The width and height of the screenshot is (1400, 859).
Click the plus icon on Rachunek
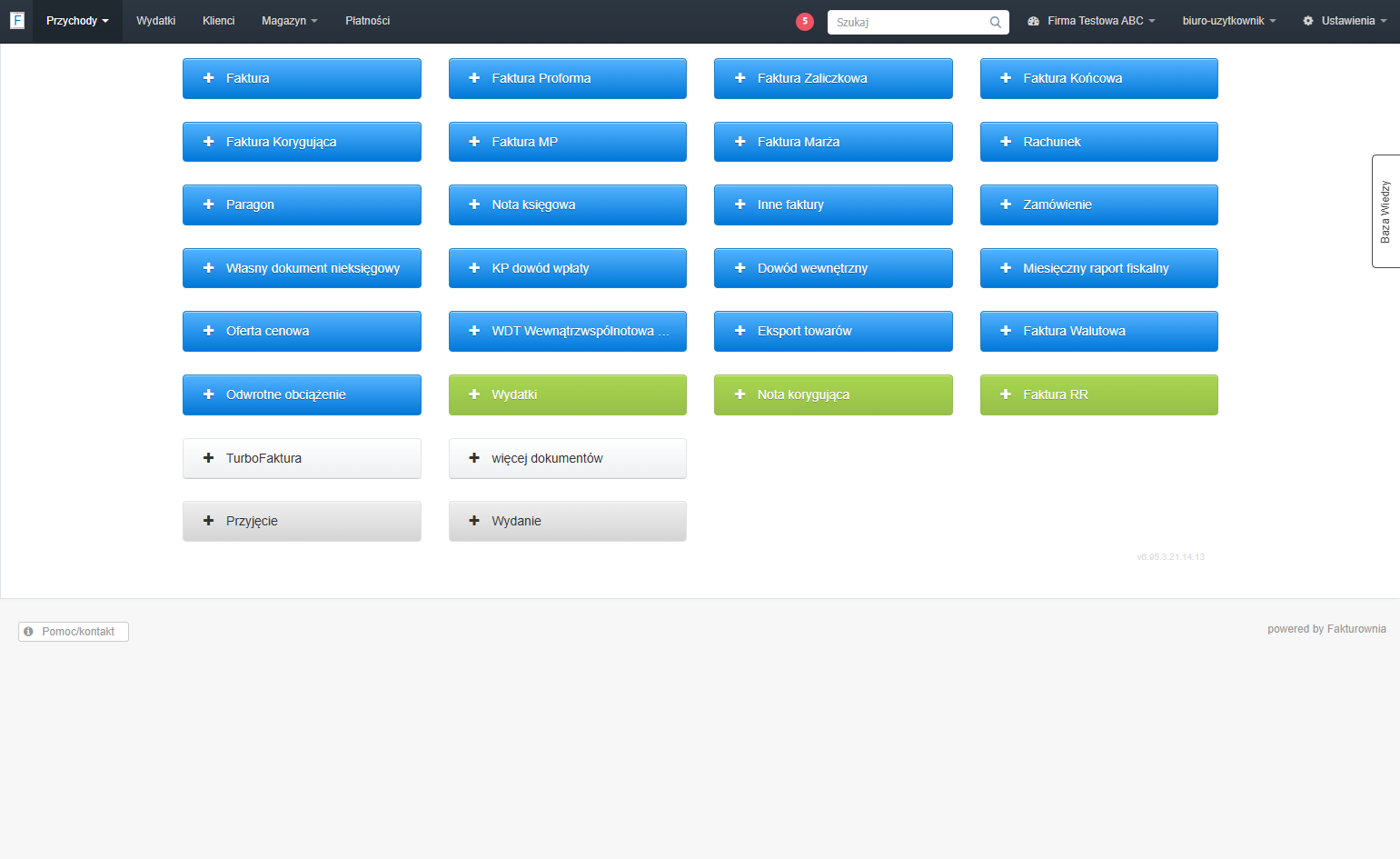coord(1006,142)
